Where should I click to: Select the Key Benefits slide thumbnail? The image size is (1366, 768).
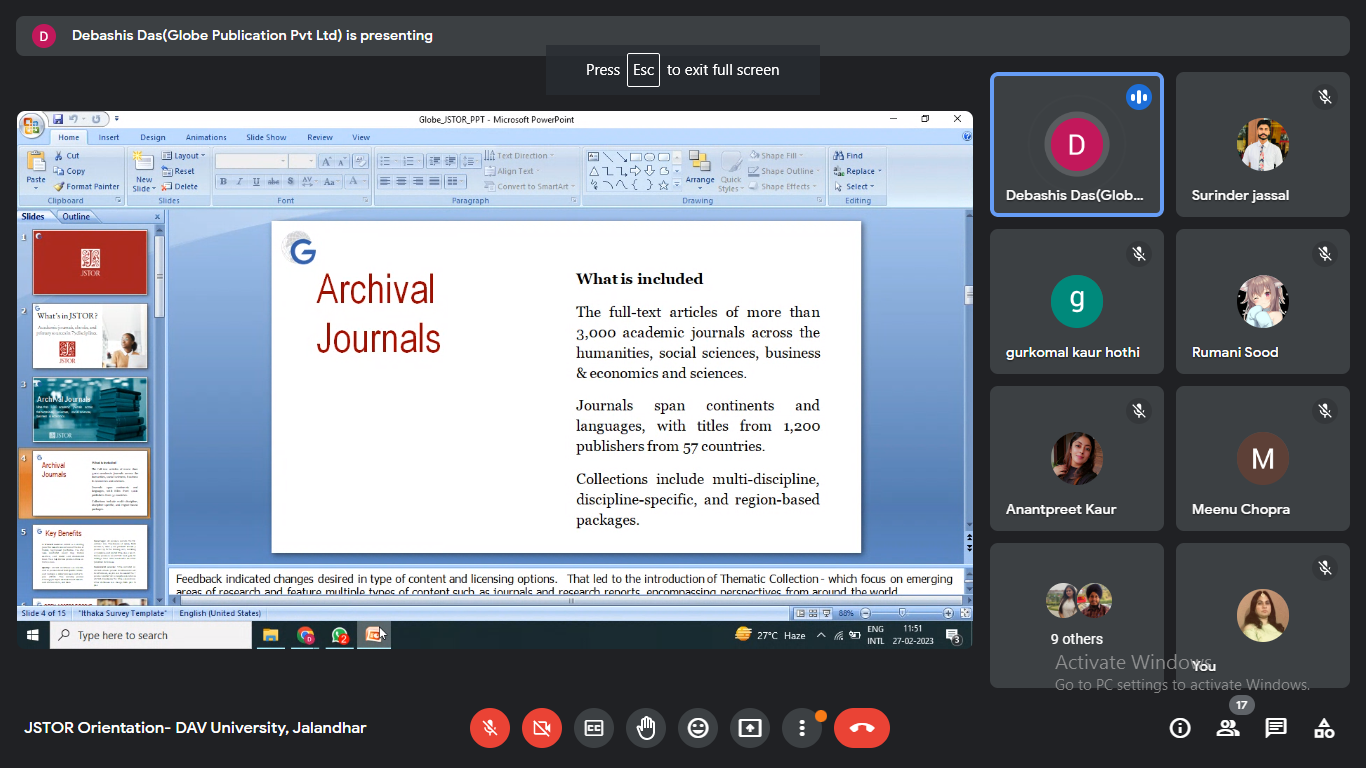(x=90, y=557)
